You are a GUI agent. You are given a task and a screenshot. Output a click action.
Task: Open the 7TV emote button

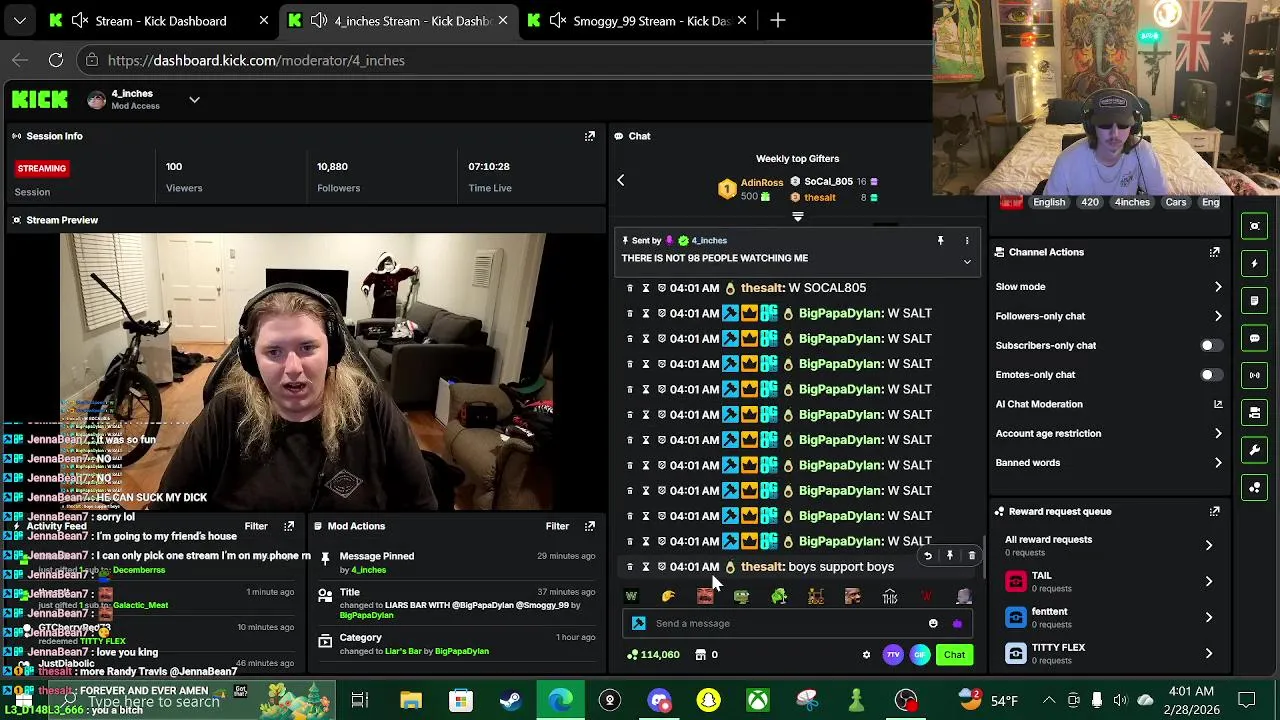(893, 655)
